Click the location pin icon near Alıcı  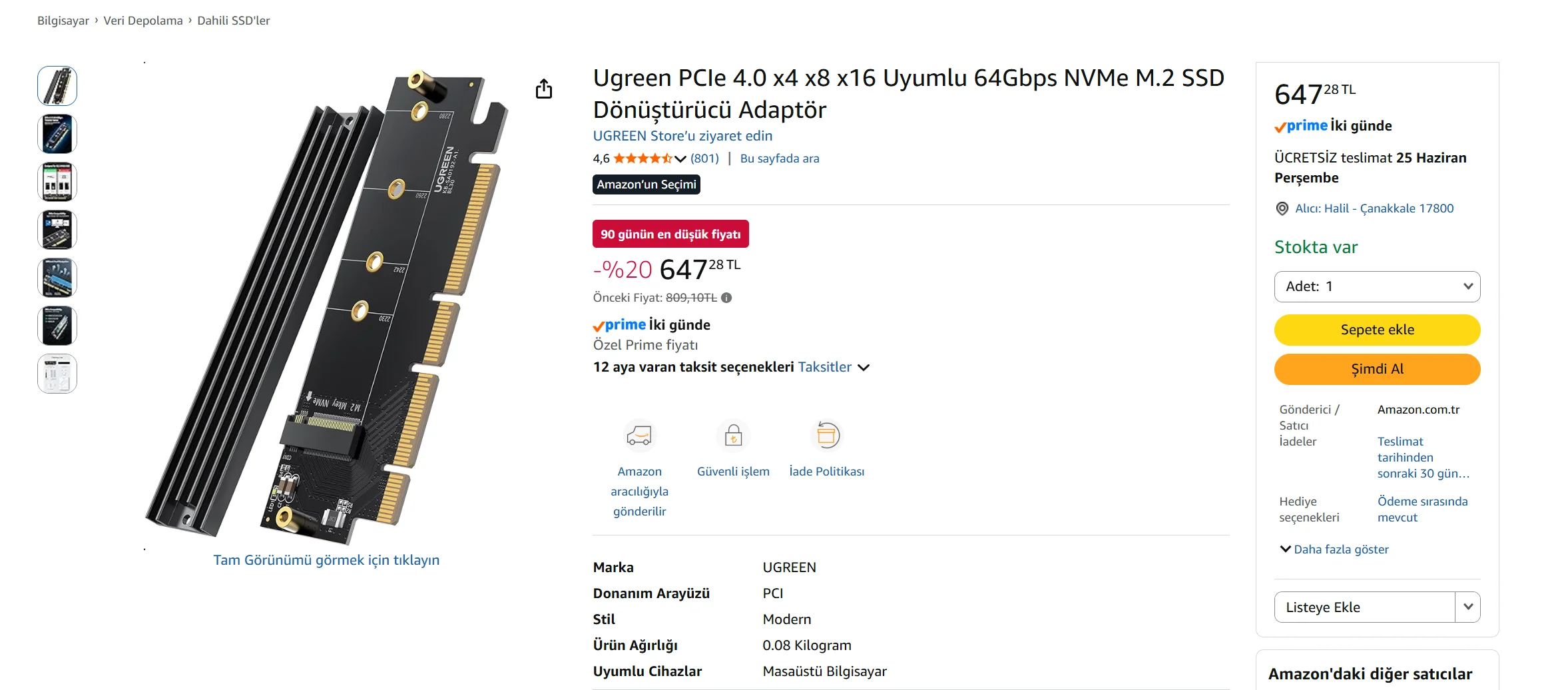pos(1282,208)
